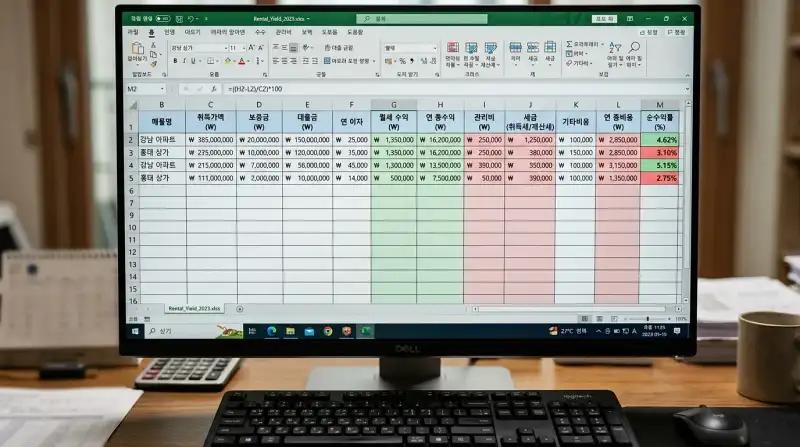Toggle underline formatting in the ribbon

pos(192,60)
